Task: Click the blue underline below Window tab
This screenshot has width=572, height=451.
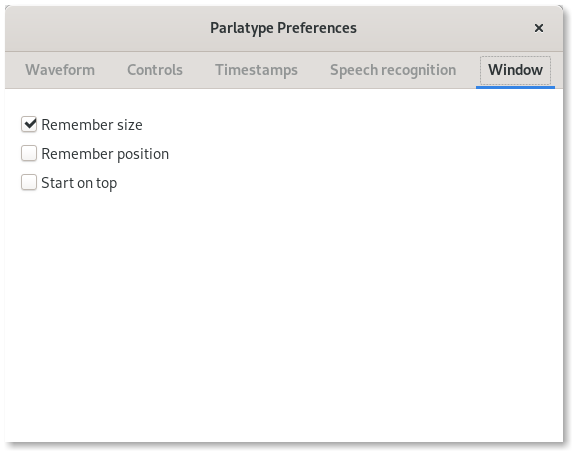Action: (515, 87)
